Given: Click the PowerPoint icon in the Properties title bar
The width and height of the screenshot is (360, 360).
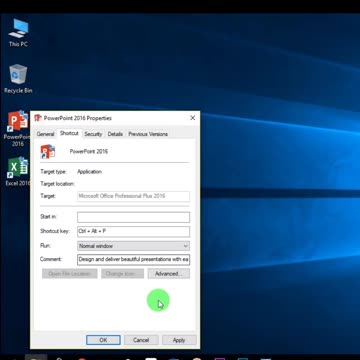Looking at the screenshot, I should pyautogui.click(x=38, y=118).
